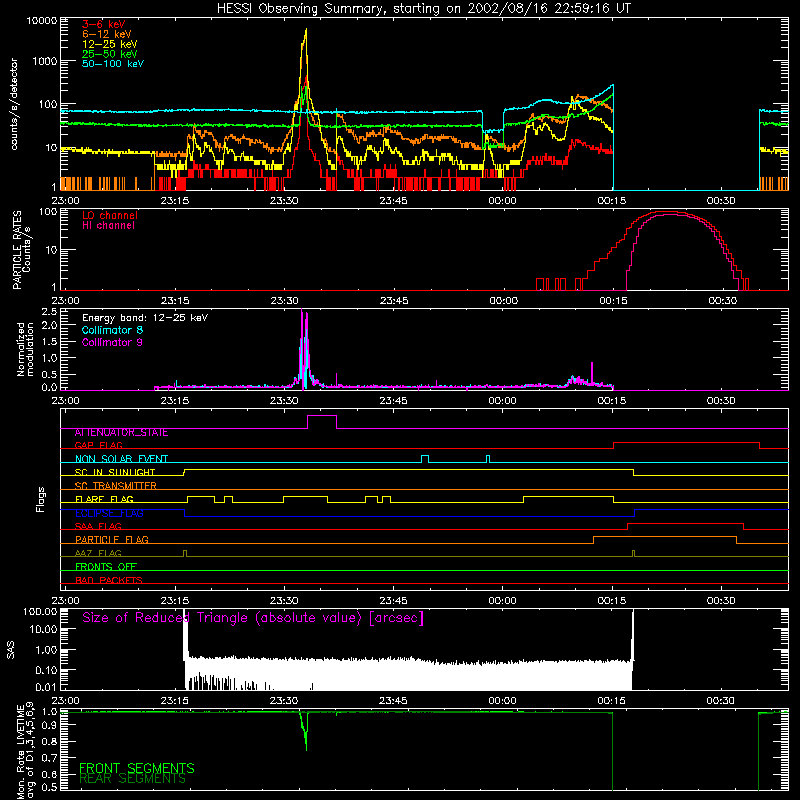The image size is (800, 800).
Task: Click the BAD_PACKETS flag label
Action: 109,580
